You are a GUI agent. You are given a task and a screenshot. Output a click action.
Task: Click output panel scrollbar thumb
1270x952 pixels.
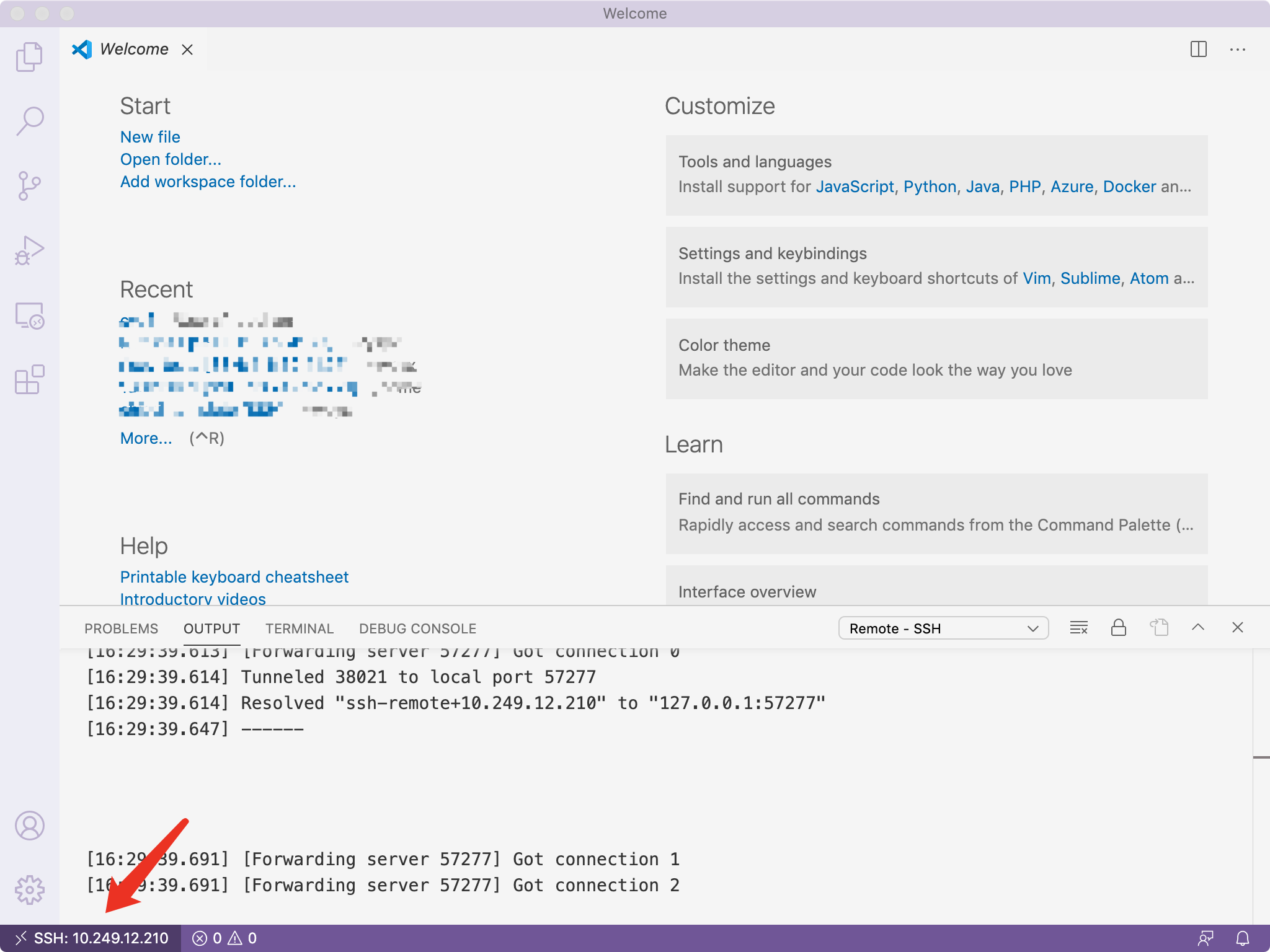pyautogui.click(x=1261, y=757)
